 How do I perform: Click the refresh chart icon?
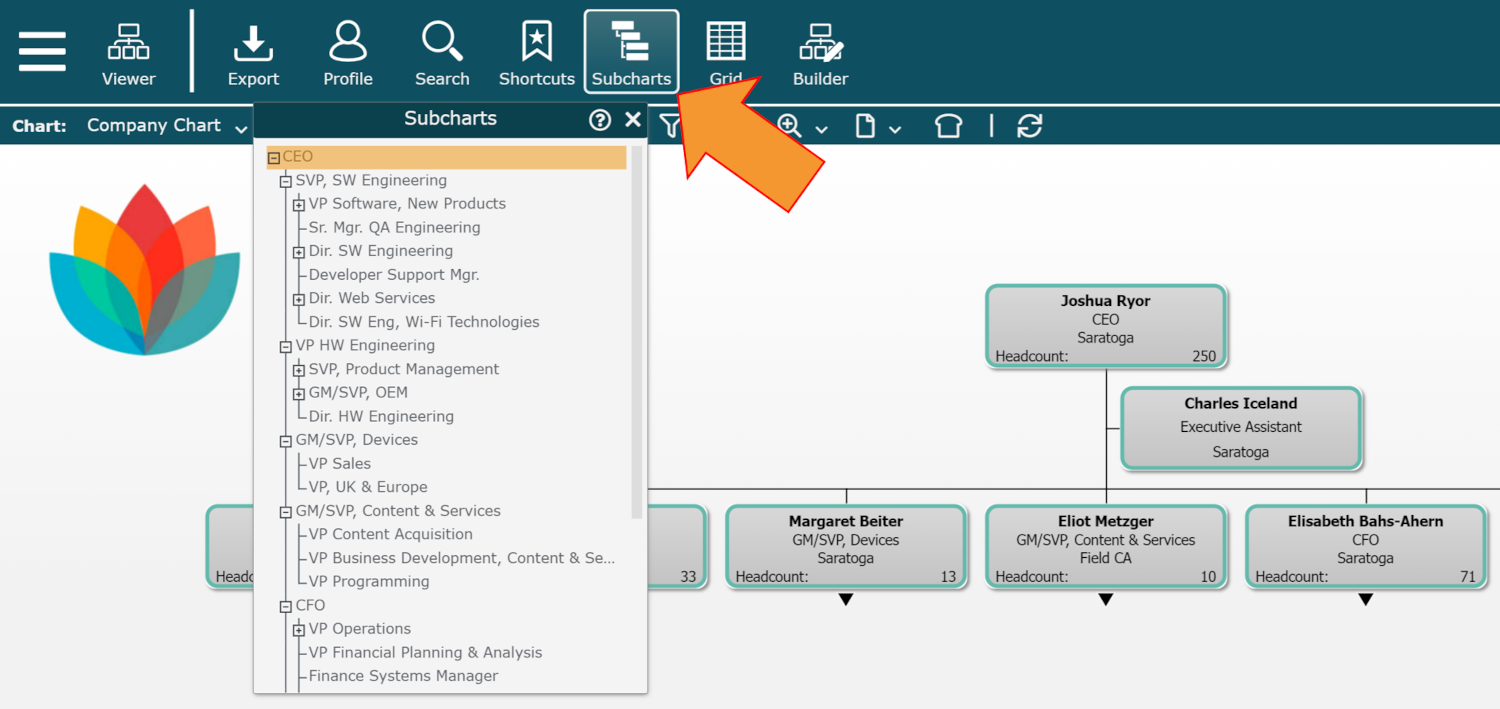pos(1029,126)
